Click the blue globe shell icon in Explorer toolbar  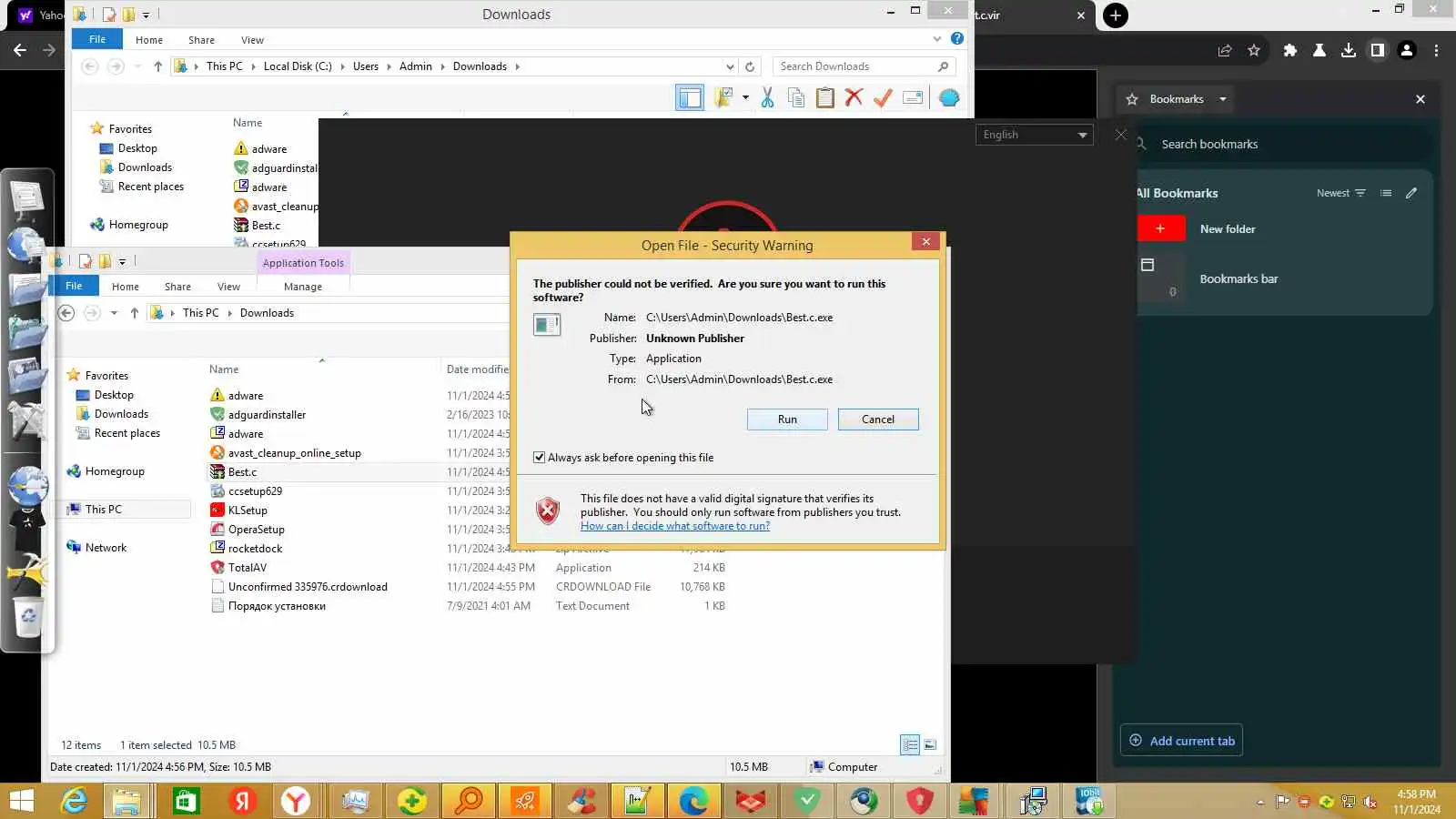click(x=949, y=98)
